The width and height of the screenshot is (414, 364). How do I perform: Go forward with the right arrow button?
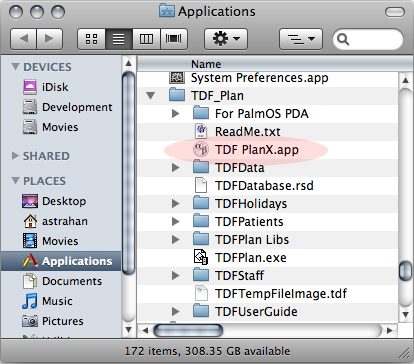(x=49, y=39)
